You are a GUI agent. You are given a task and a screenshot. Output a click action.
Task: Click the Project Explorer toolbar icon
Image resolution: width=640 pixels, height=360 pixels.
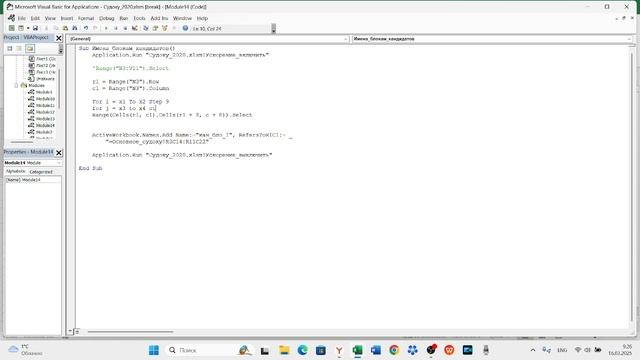(146, 28)
